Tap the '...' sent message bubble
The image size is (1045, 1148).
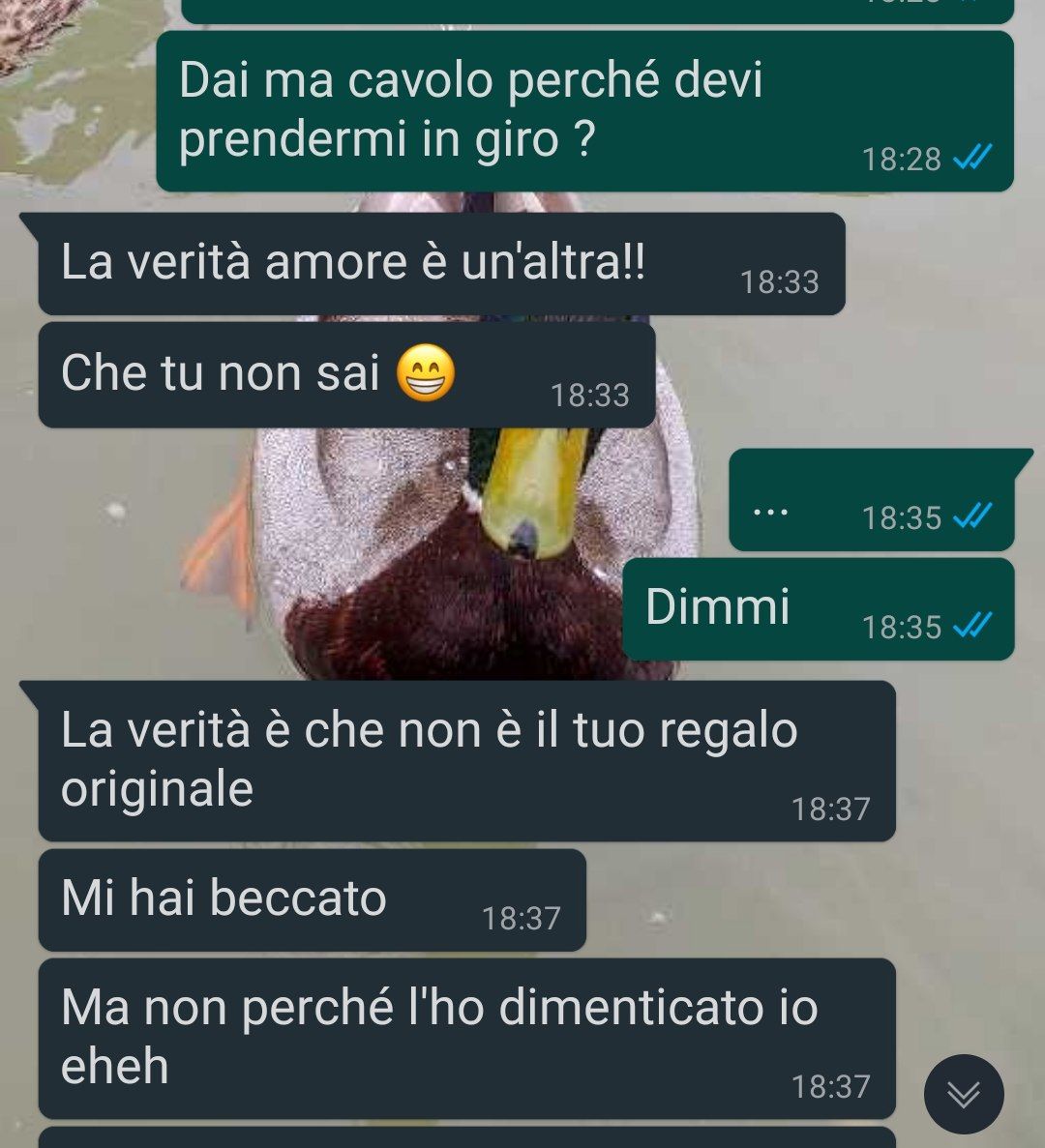tap(872, 500)
